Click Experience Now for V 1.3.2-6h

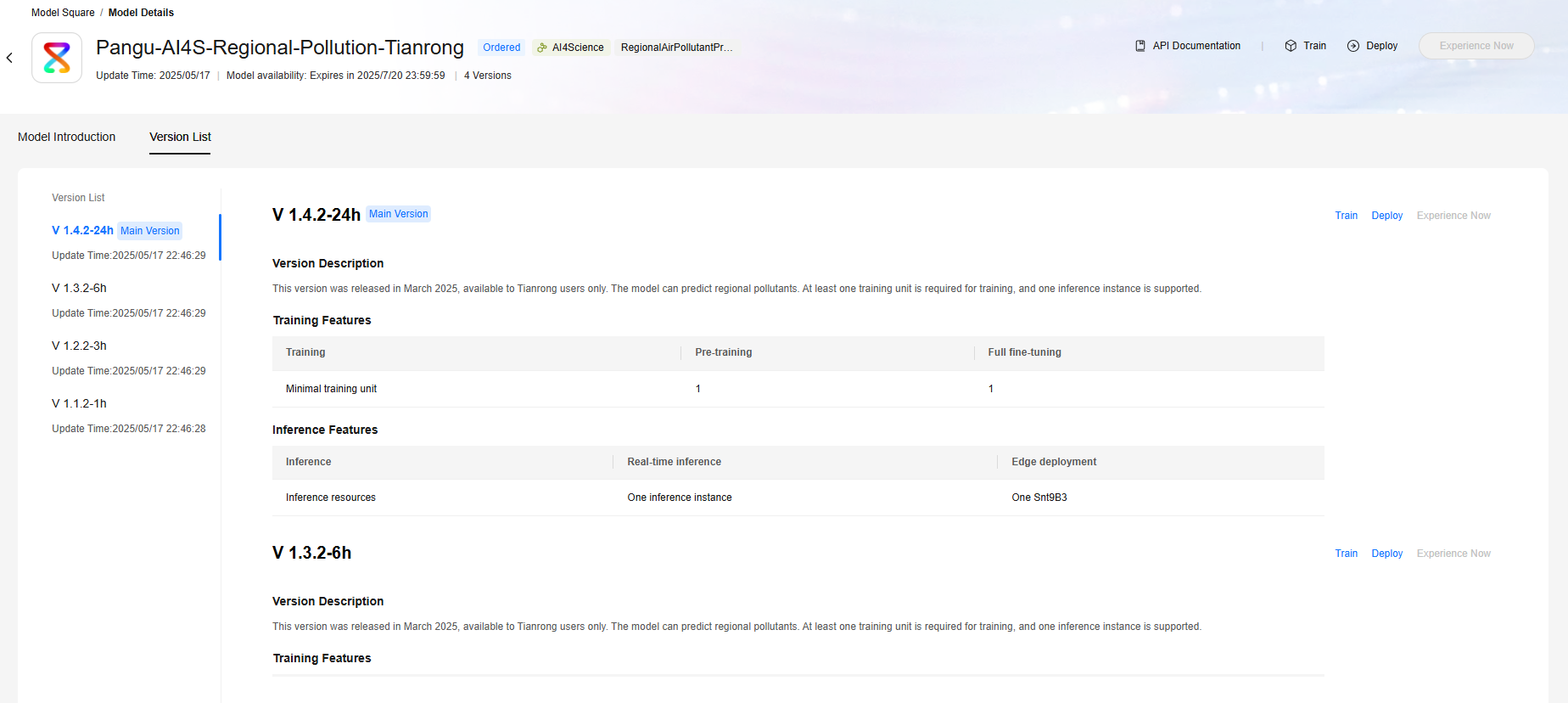(1453, 554)
